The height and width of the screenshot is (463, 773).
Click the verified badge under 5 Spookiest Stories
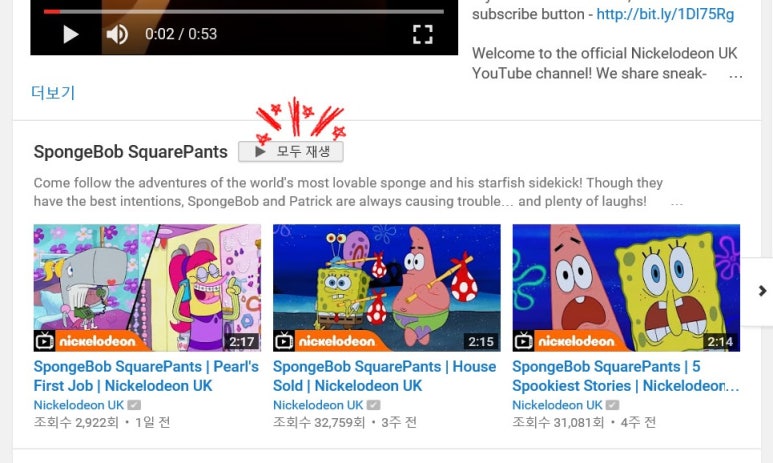tap(612, 405)
